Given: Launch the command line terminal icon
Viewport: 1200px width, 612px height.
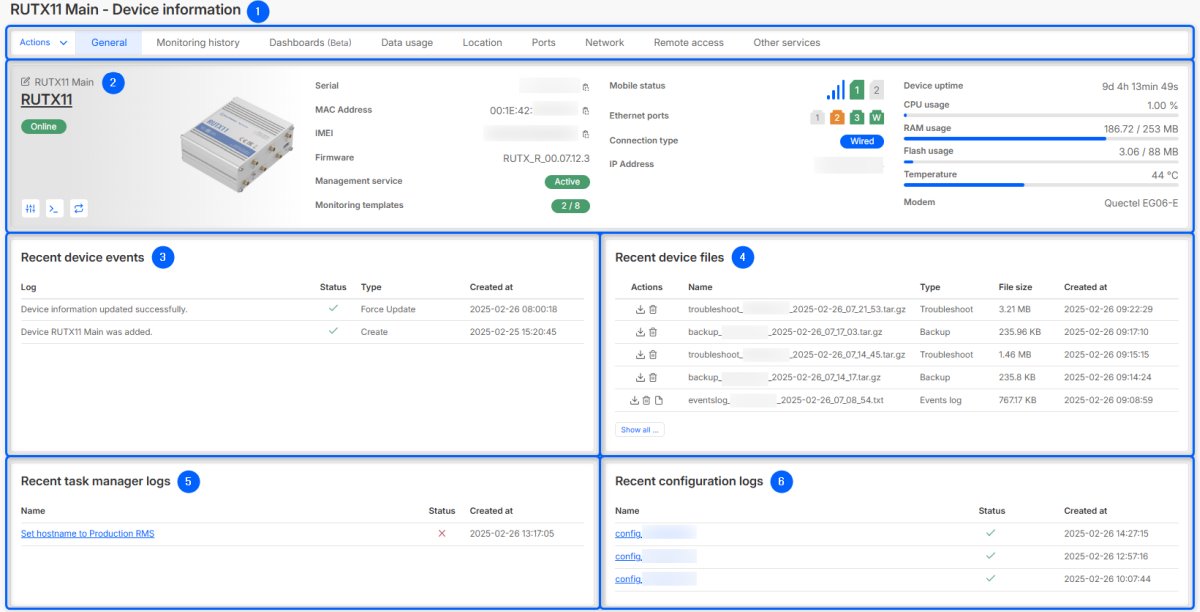Looking at the screenshot, I should [x=54, y=208].
